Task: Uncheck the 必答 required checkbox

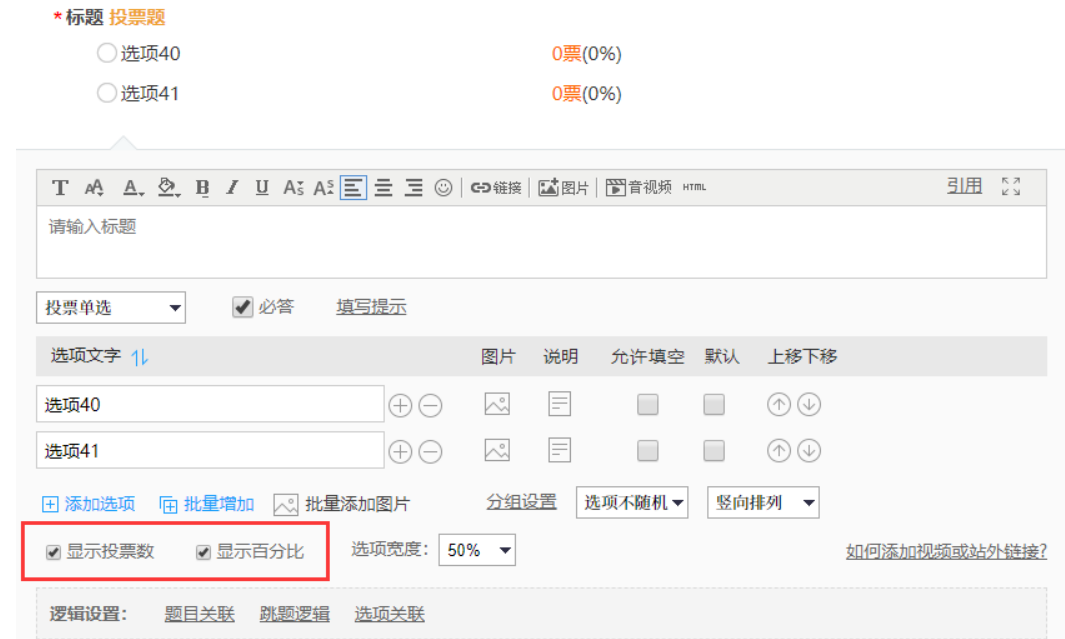Action: 242,307
